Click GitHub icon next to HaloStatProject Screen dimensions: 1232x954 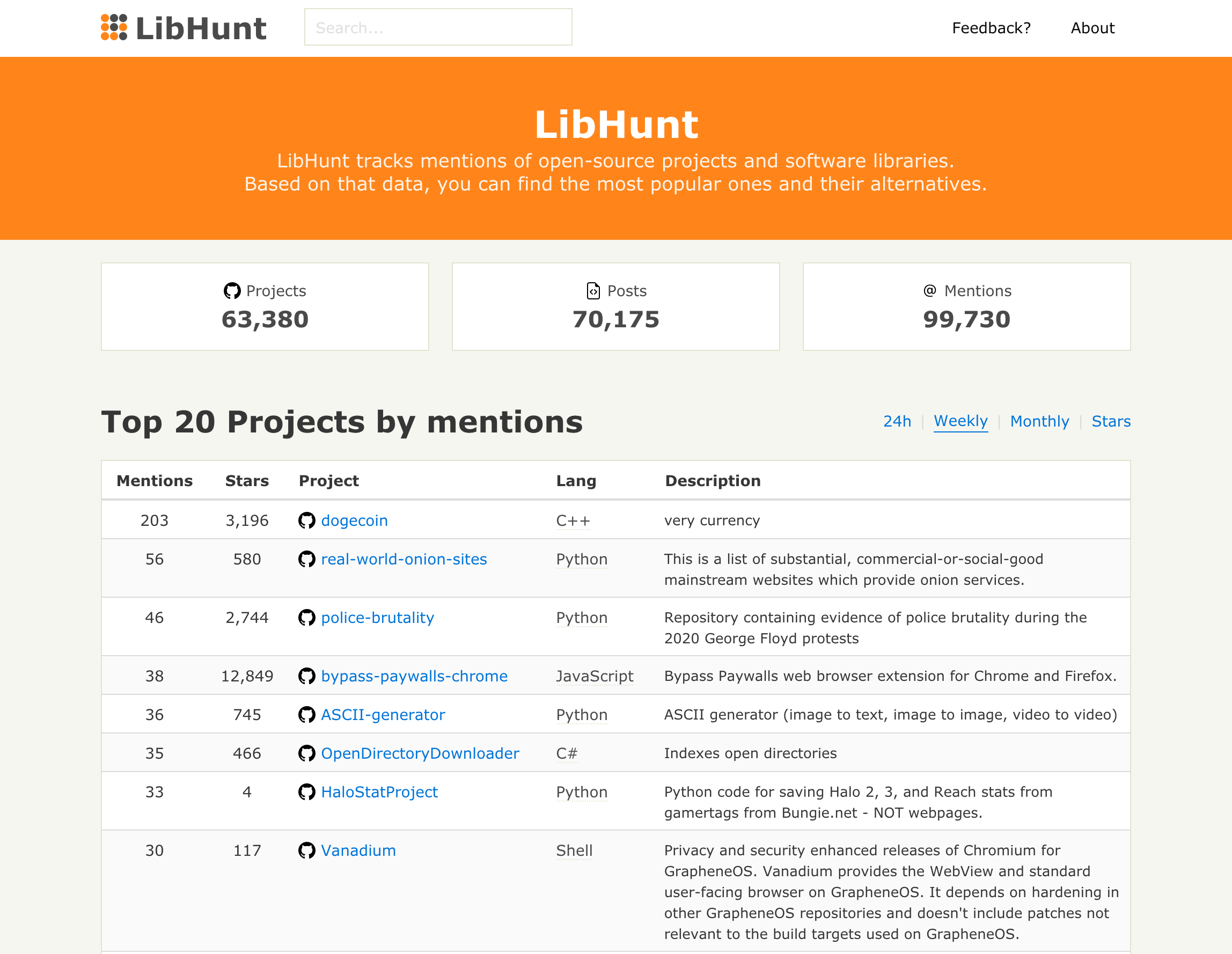click(306, 792)
